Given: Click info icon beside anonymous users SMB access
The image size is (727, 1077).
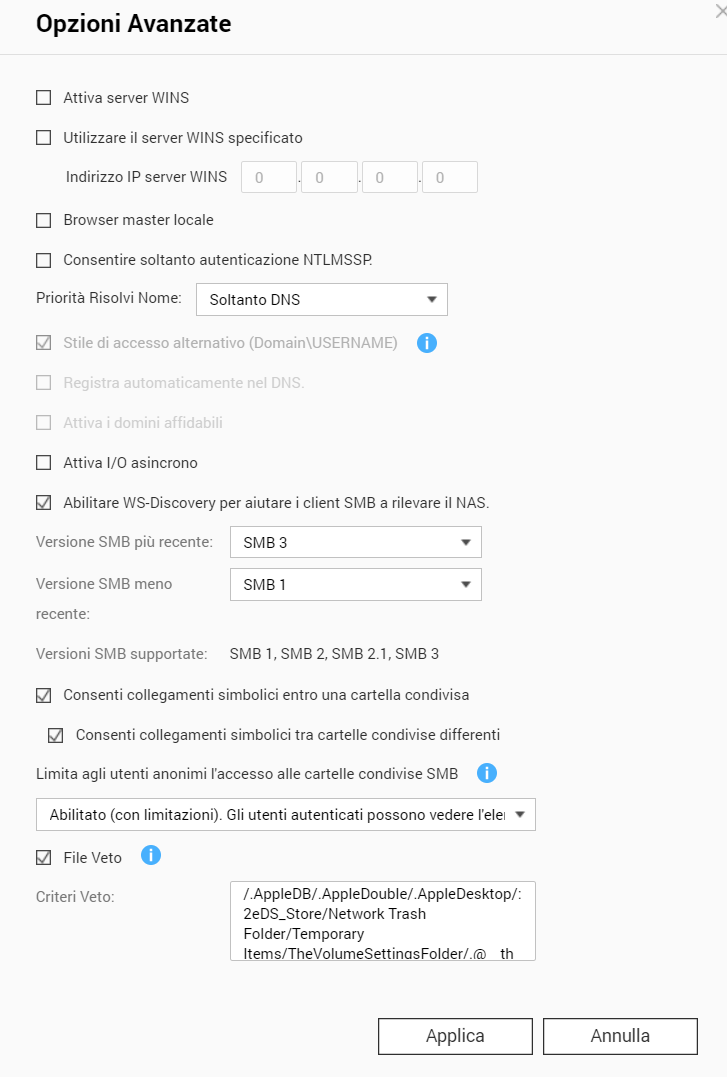Looking at the screenshot, I should [487, 773].
